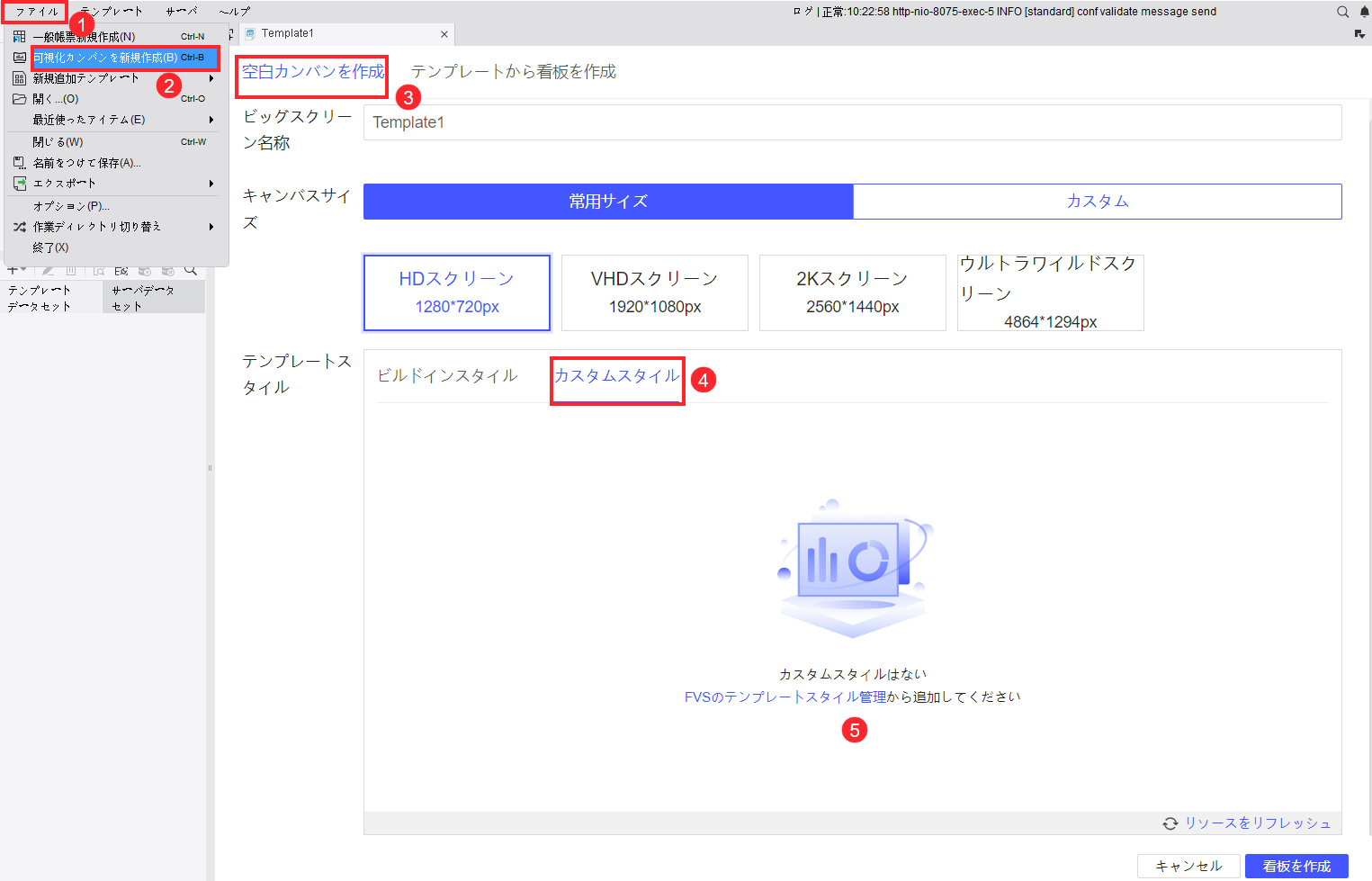This screenshot has width=1372, height=881.
Task: Click the Template1 name input field
Action: click(851, 121)
